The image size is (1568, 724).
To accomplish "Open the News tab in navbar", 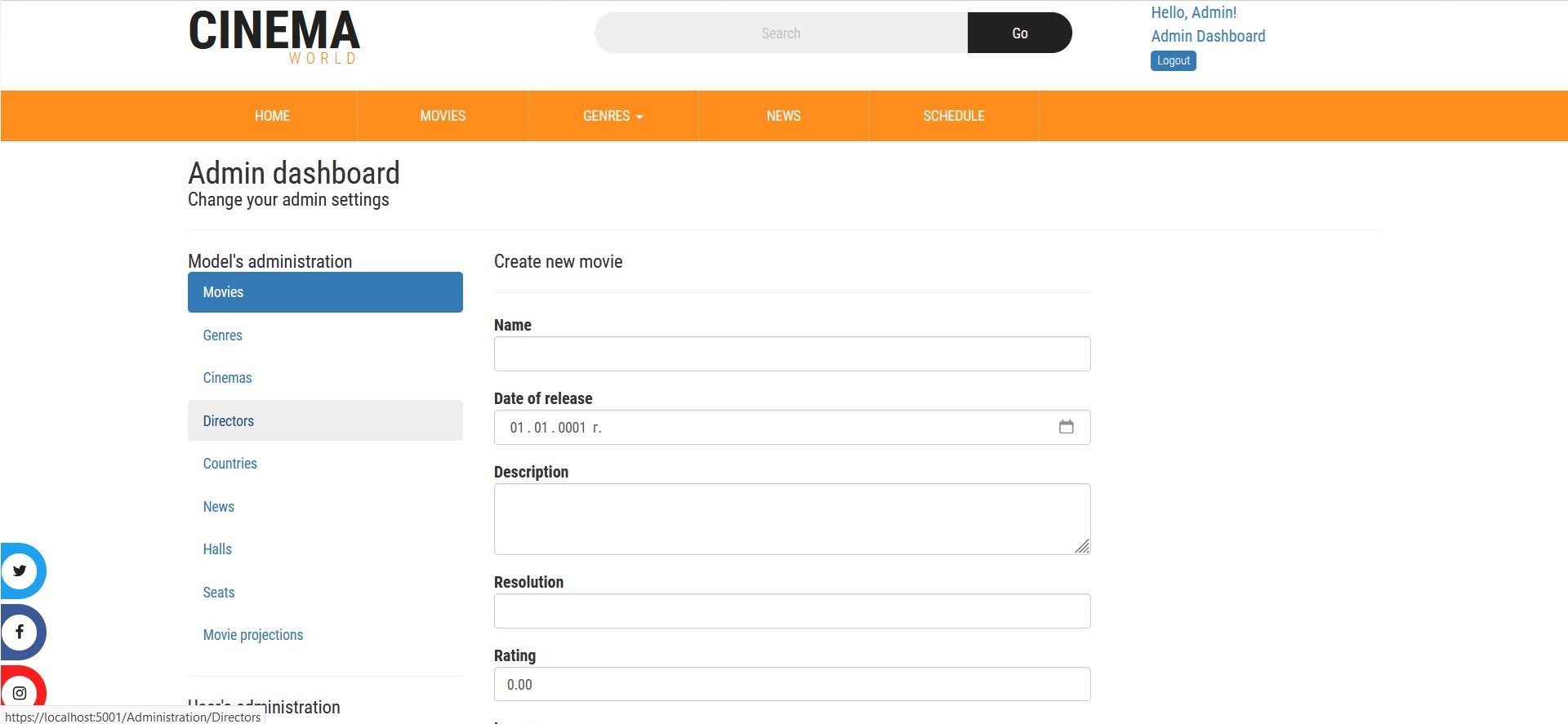I will pos(783,116).
